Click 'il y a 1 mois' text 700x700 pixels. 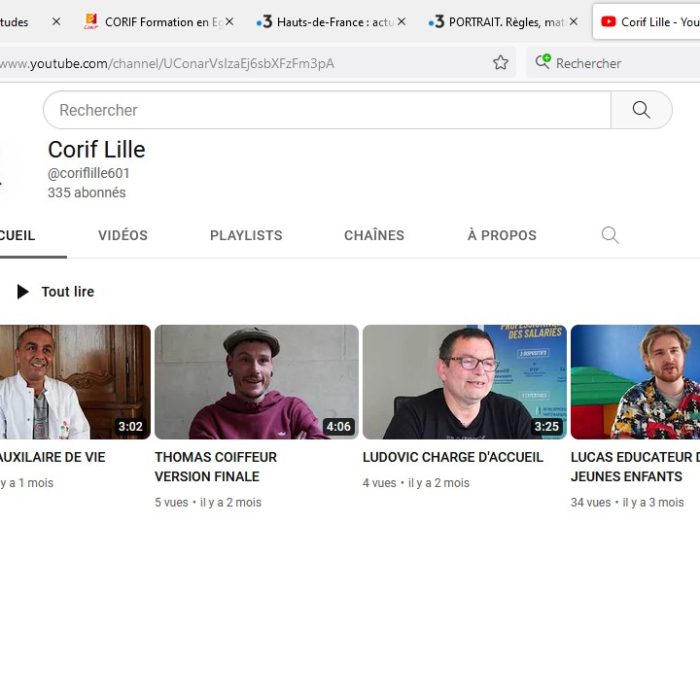(x=27, y=483)
